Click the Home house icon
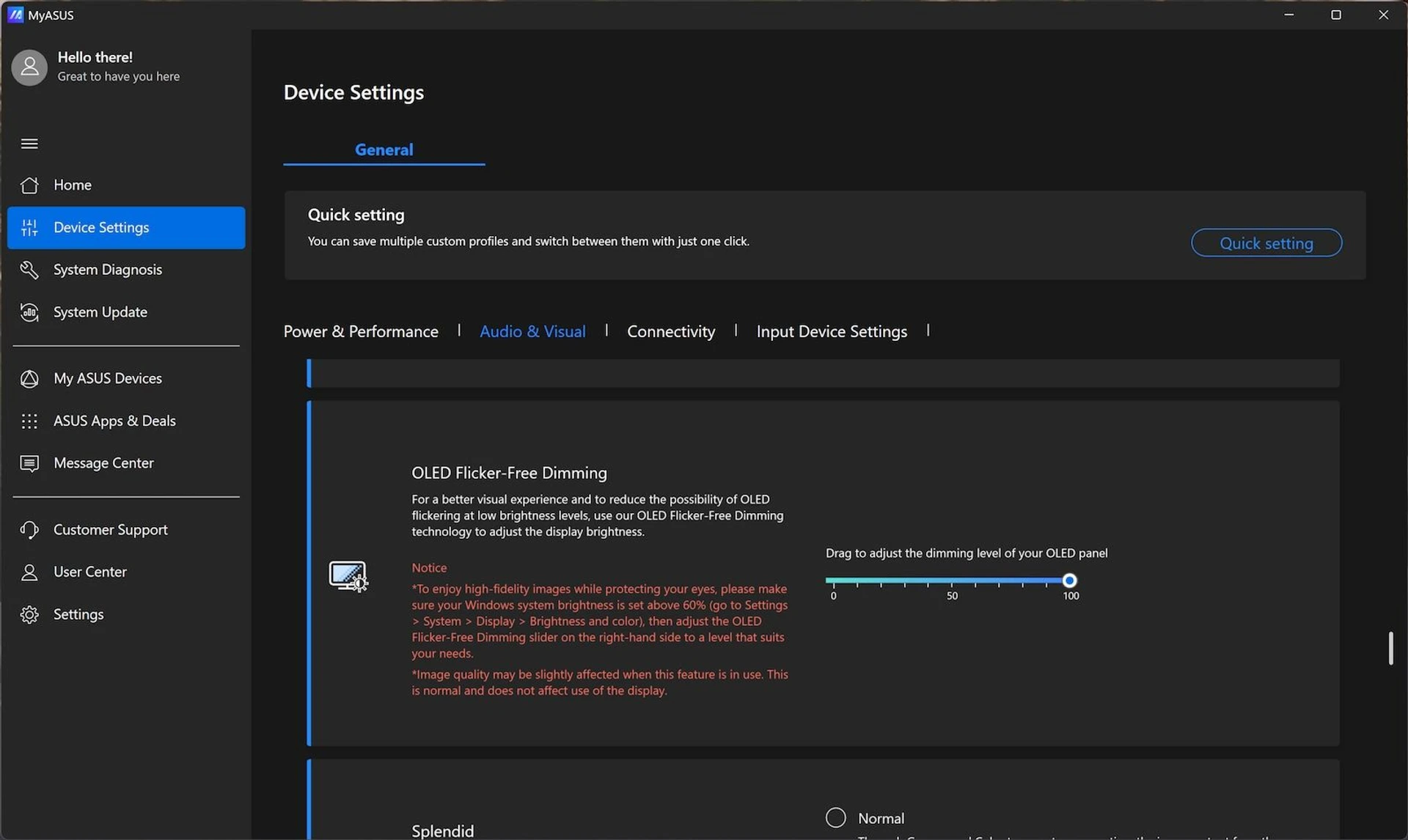 [x=29, y=185]
